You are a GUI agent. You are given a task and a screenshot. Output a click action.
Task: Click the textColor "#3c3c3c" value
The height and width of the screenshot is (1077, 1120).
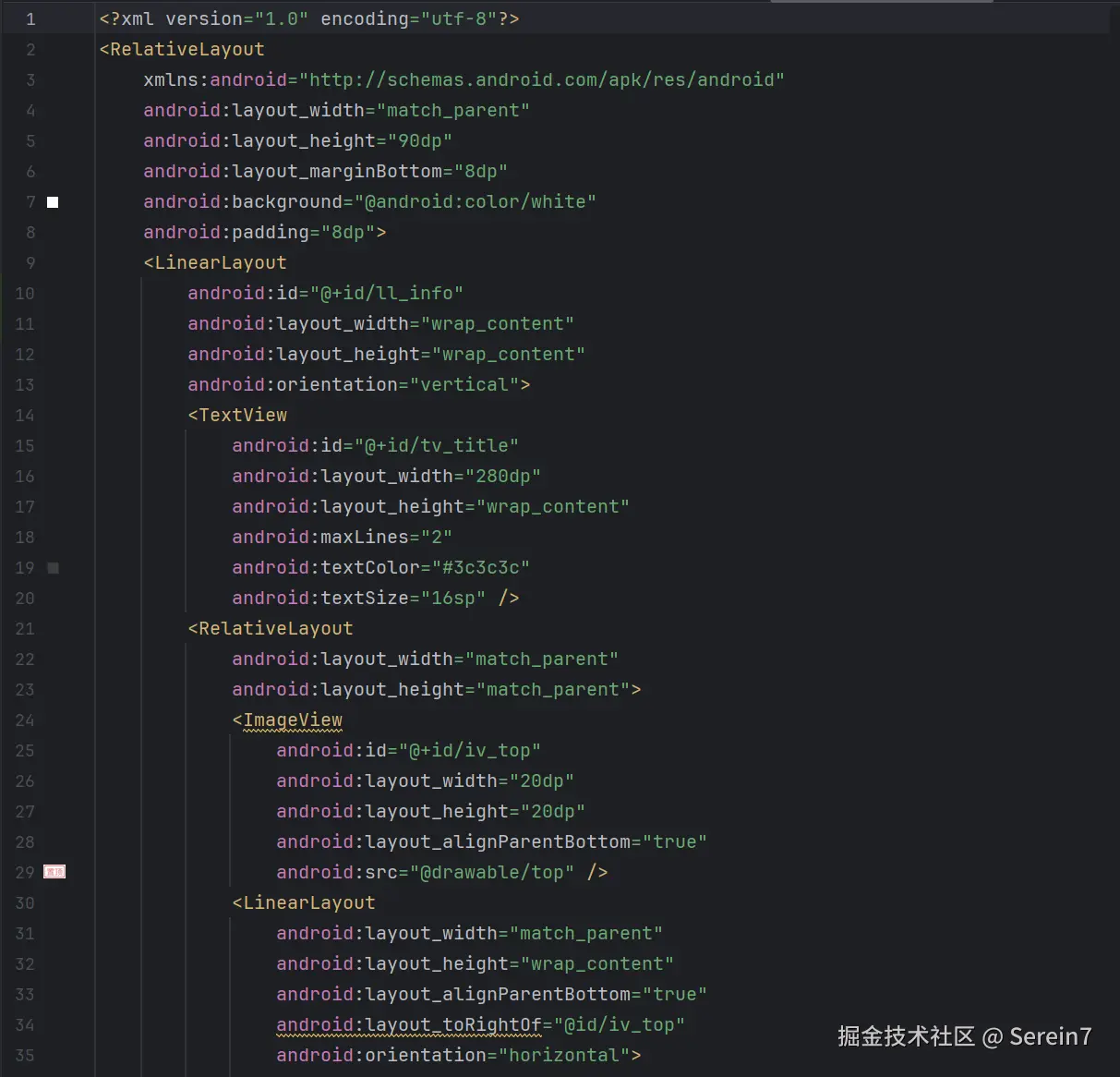[x=481, y=567]
